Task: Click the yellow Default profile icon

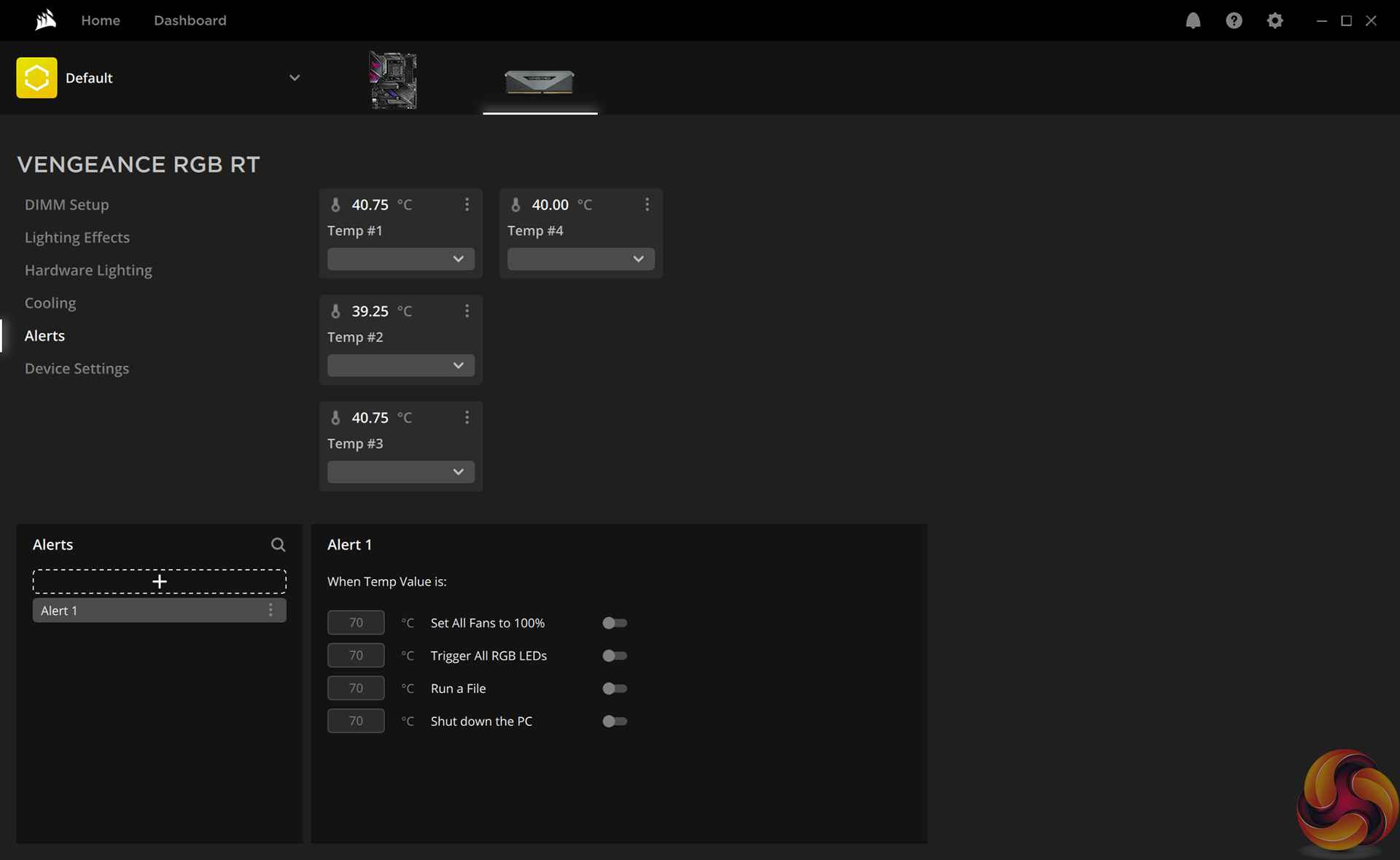Action: pyautogui.click(x=36, y=78)
